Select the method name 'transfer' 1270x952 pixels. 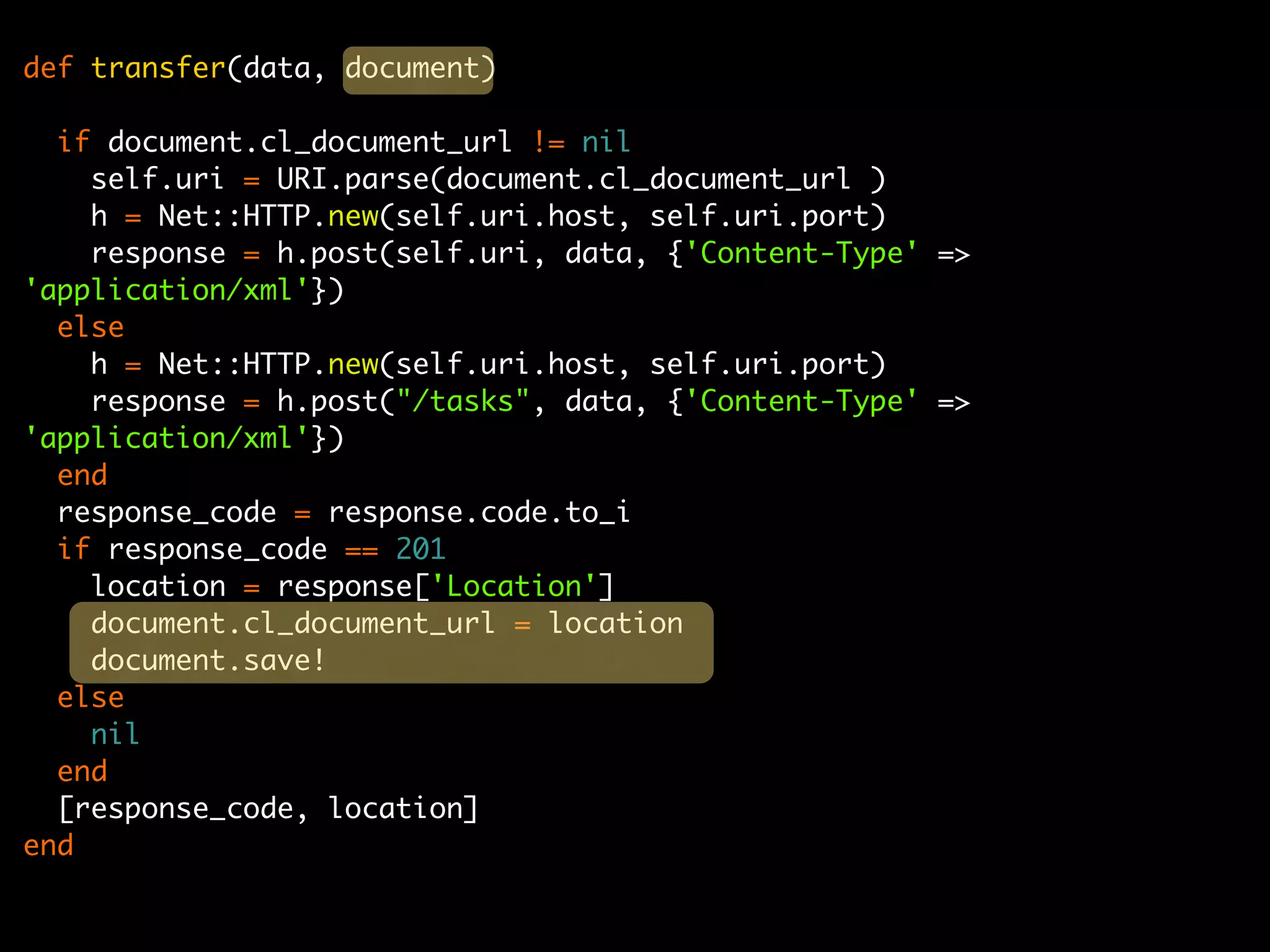[x=158, y=67]
